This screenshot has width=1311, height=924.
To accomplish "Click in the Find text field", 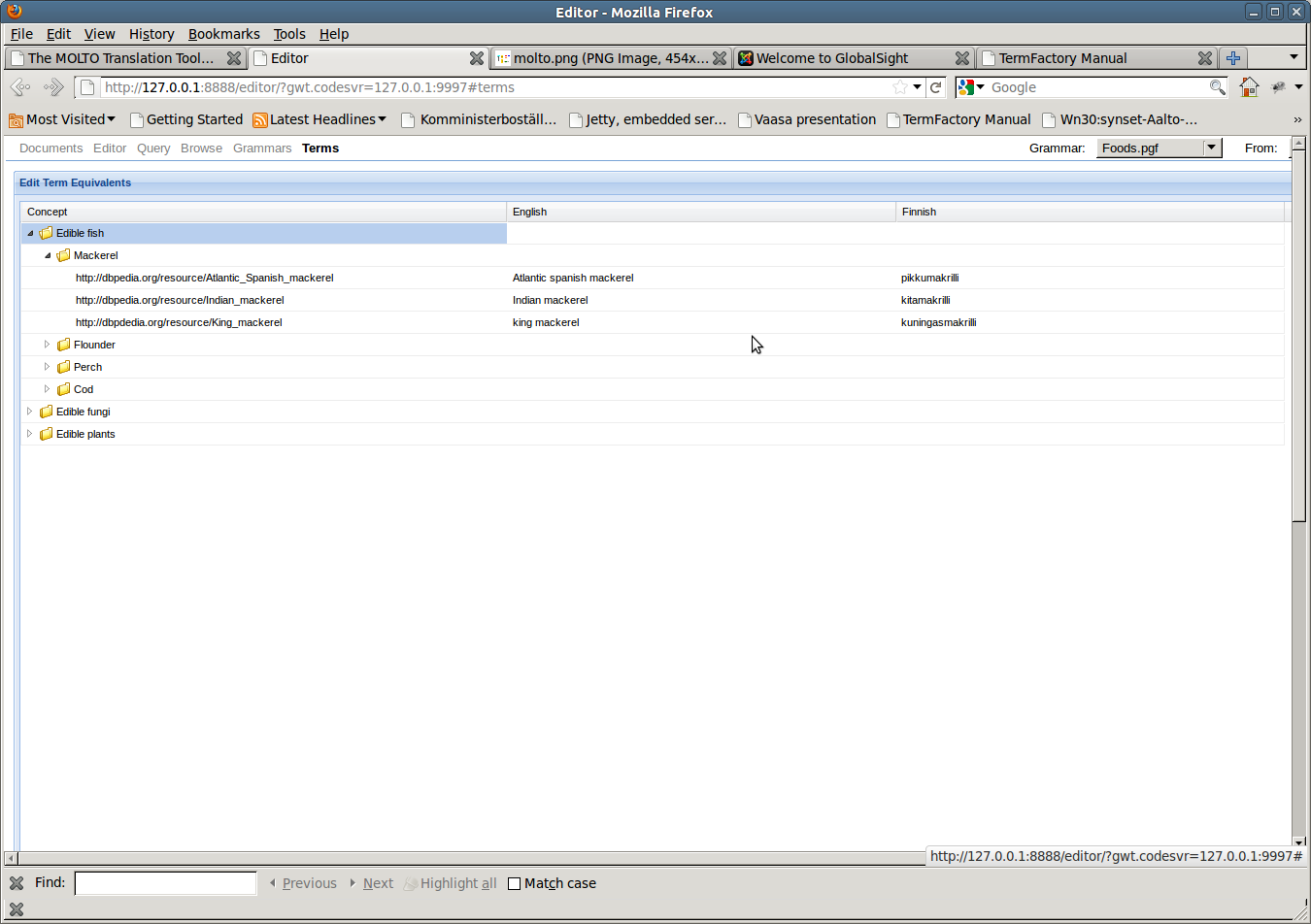I will (165, 883).
